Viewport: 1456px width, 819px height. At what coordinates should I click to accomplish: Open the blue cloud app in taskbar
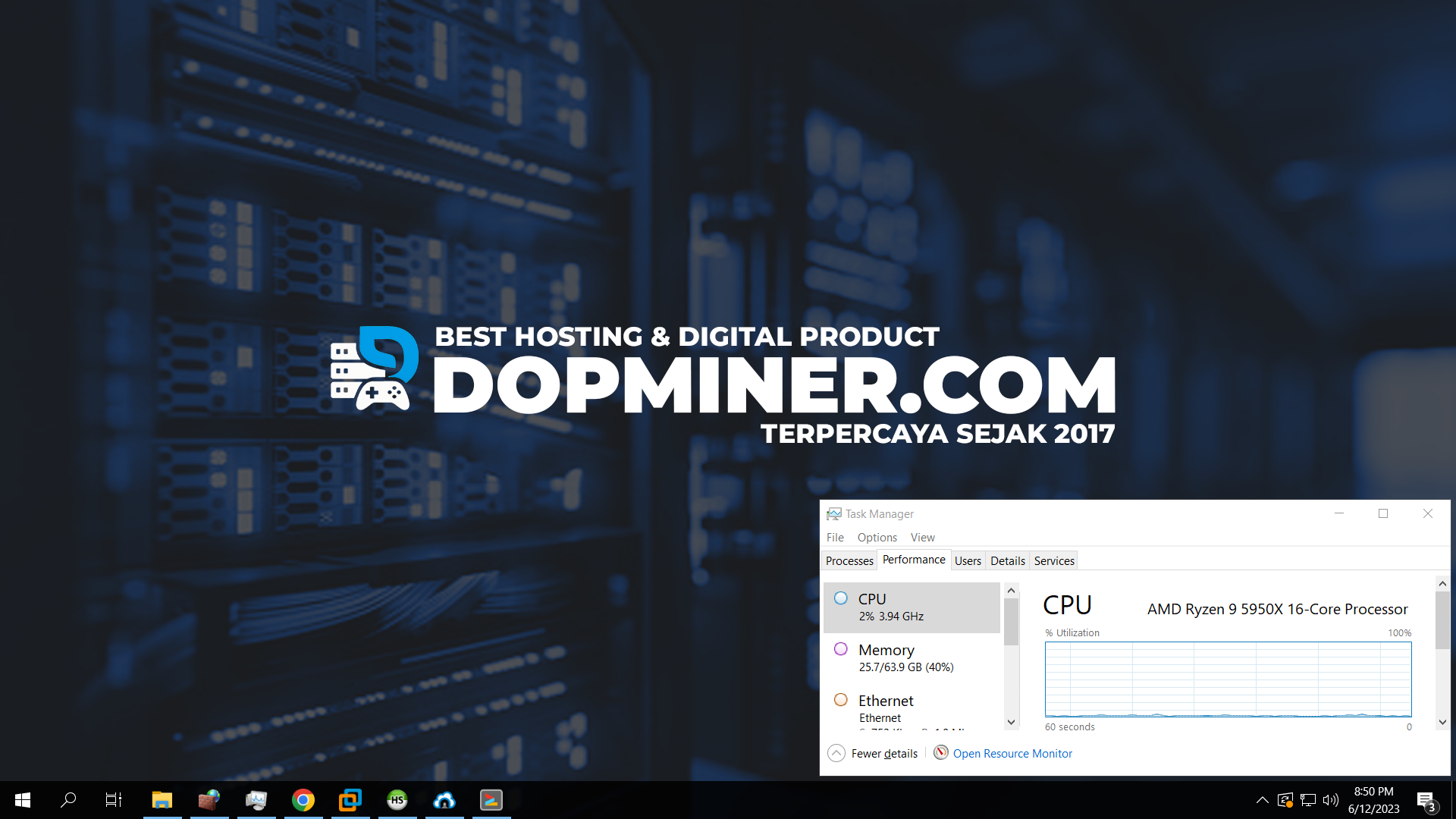tap(444, 800)
